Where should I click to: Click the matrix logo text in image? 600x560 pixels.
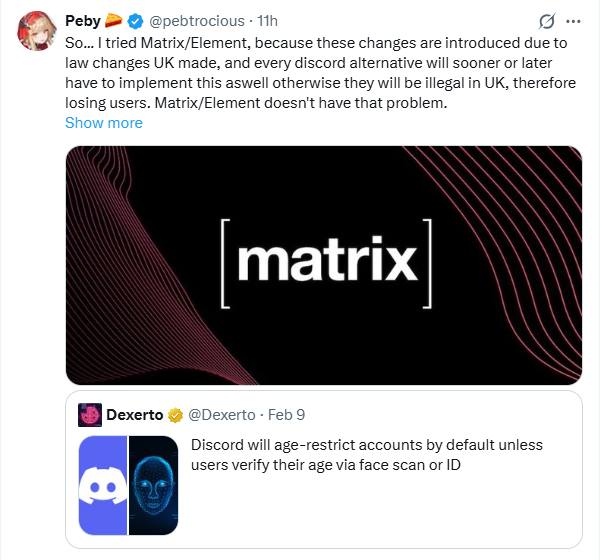pyautogui.click(x=329, y=262)
